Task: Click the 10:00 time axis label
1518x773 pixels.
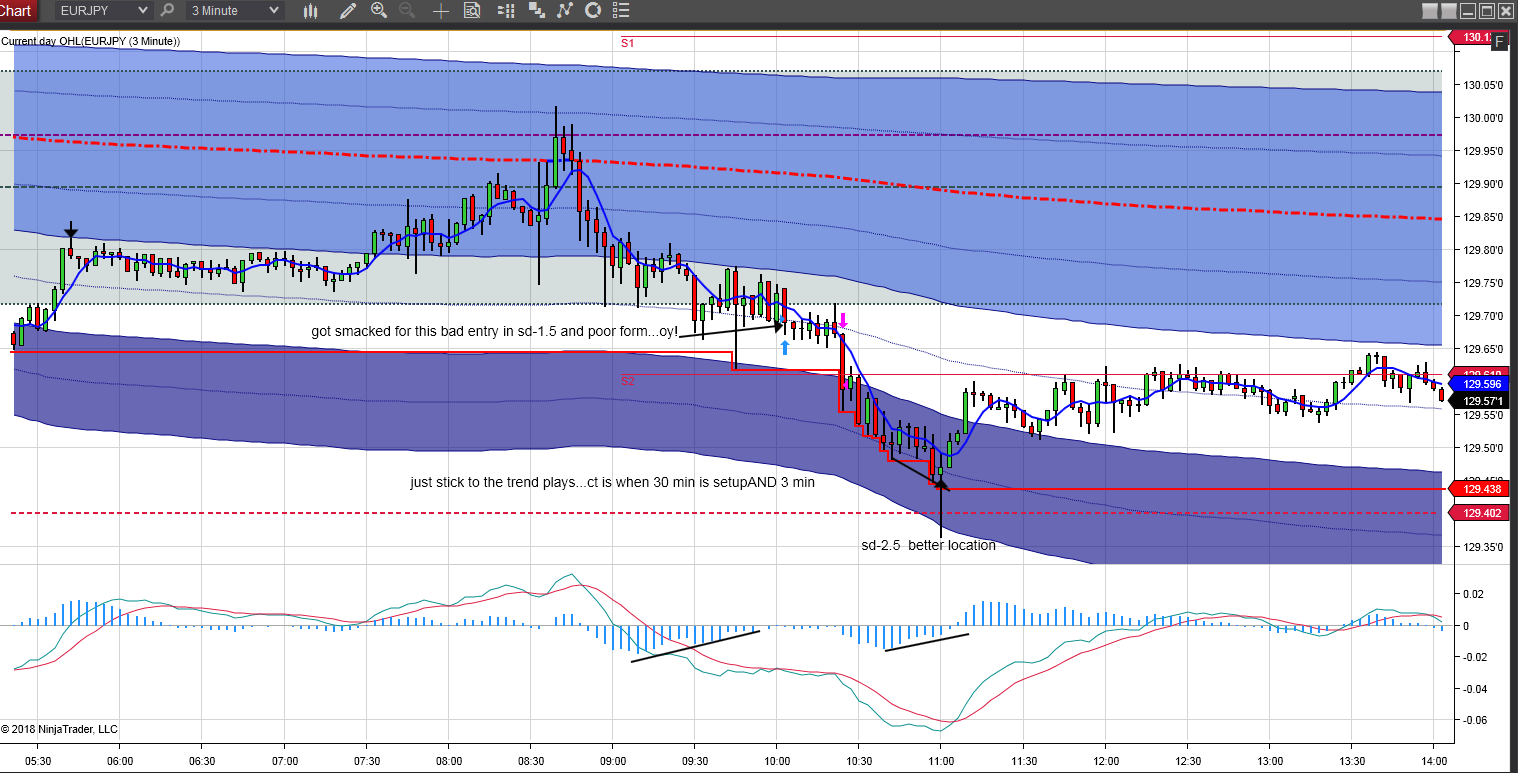Action: click(x=776, y=760)
